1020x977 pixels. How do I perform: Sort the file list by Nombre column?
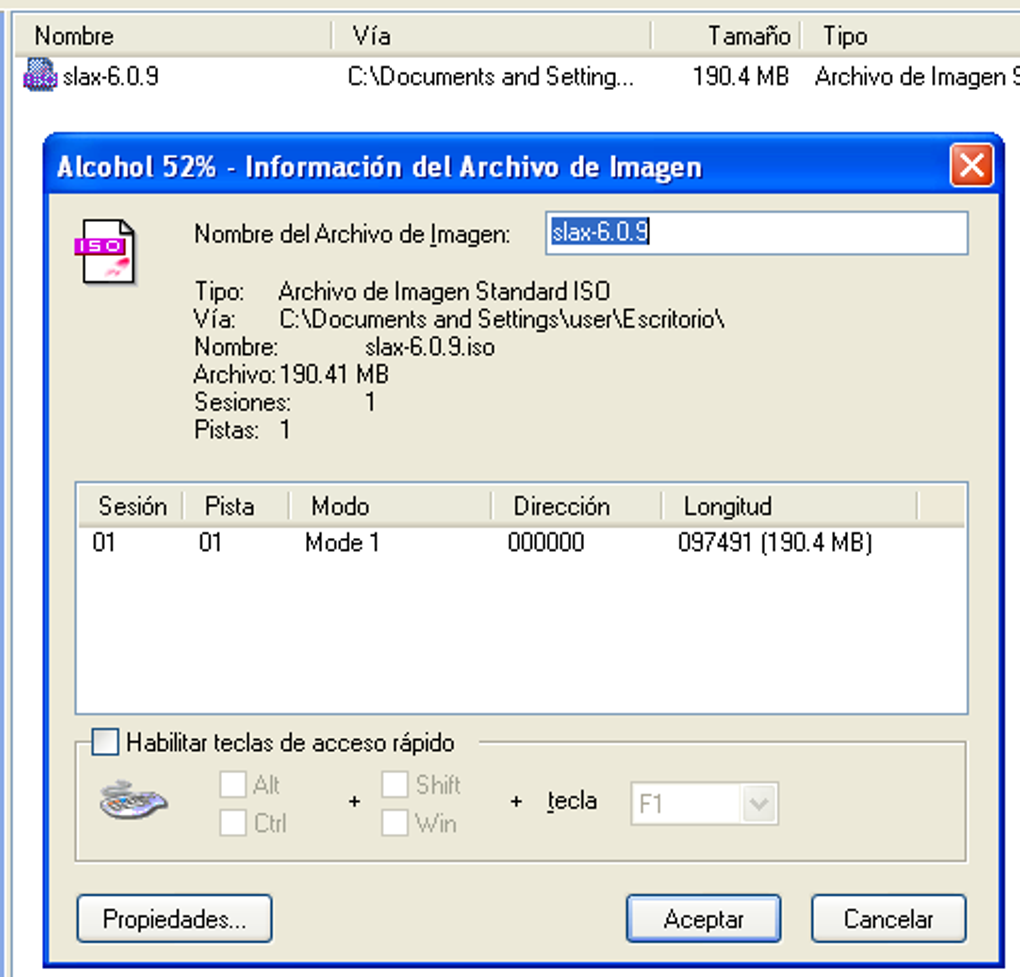pos(173,36)
